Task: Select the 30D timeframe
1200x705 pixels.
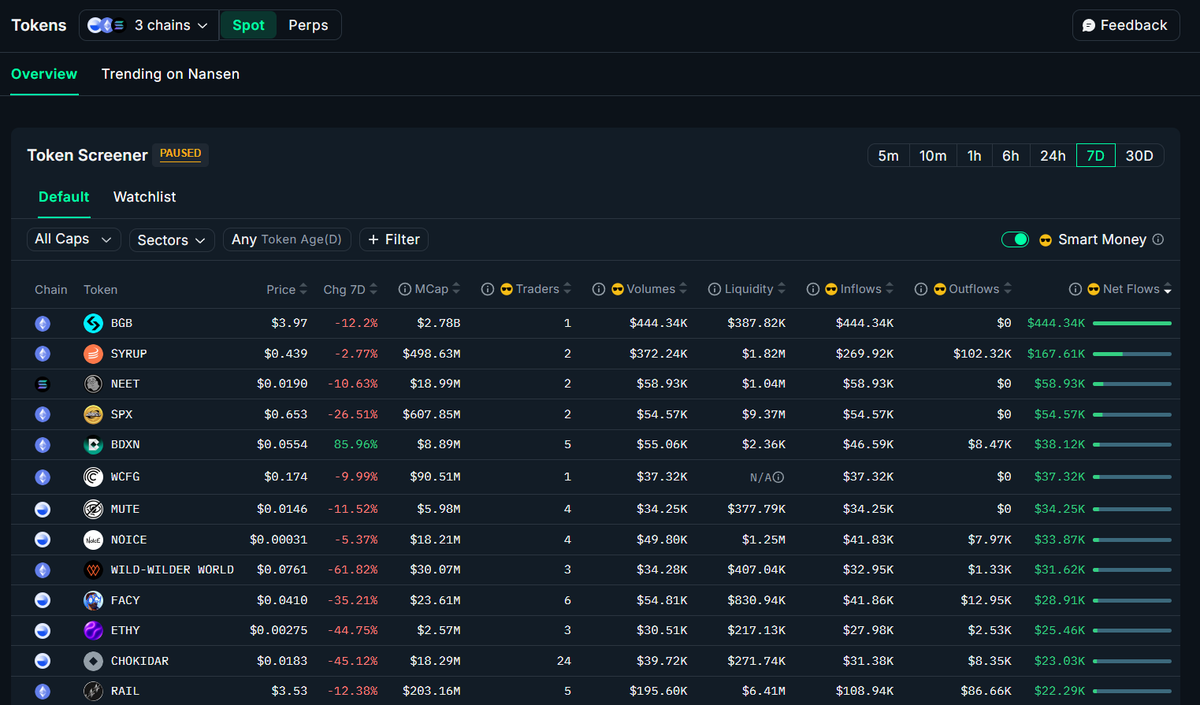Action: point(1140,156)
